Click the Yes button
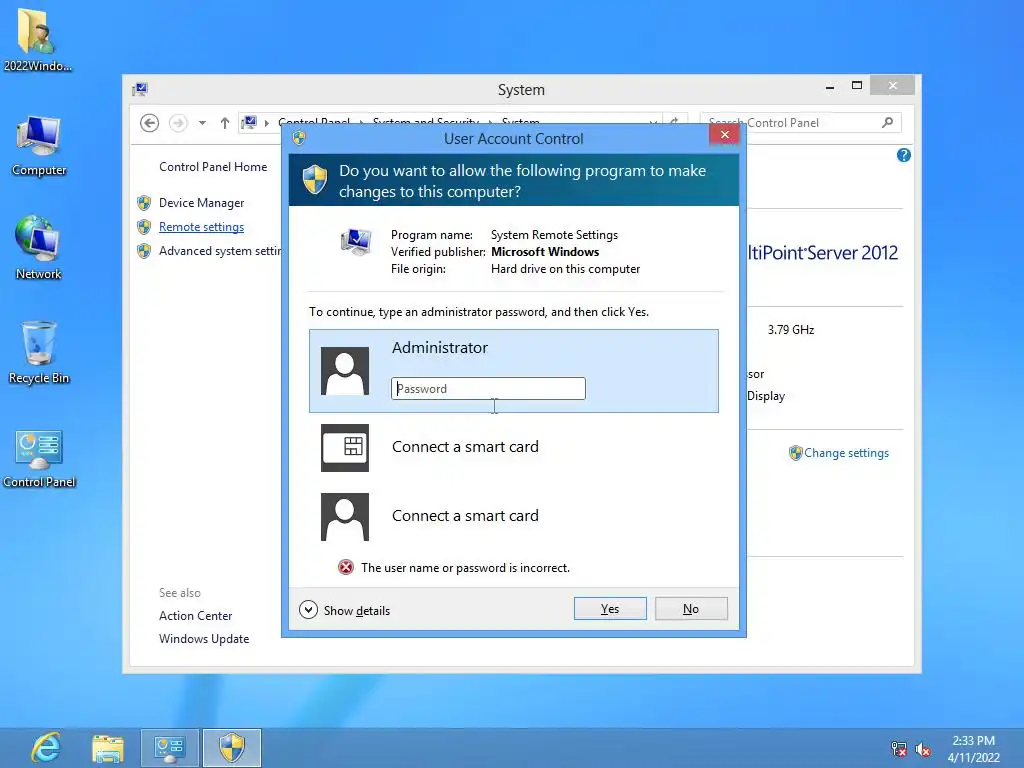Screen dimensions: 1024x768 610,609
